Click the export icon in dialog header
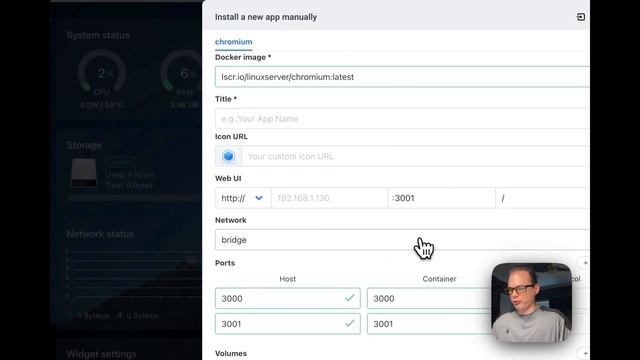 click(x=580, y=17)
